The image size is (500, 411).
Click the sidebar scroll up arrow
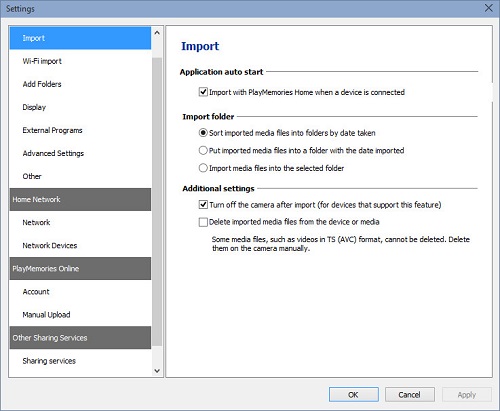click(x=157, y=33)
